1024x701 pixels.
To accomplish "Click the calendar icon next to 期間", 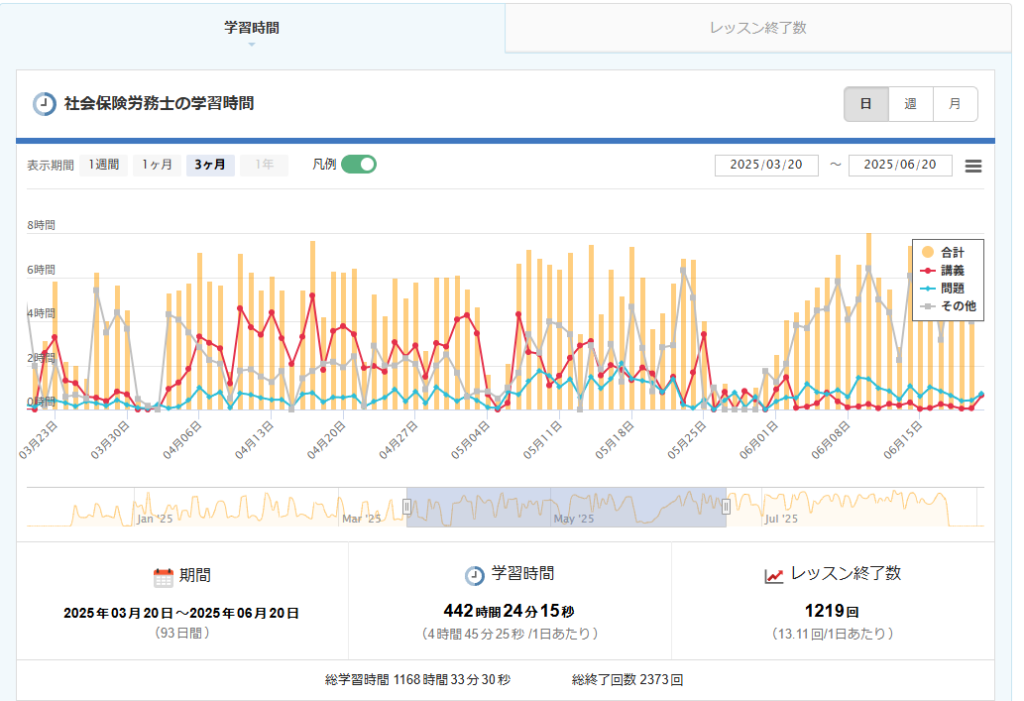I will click(x=163, y=577).
